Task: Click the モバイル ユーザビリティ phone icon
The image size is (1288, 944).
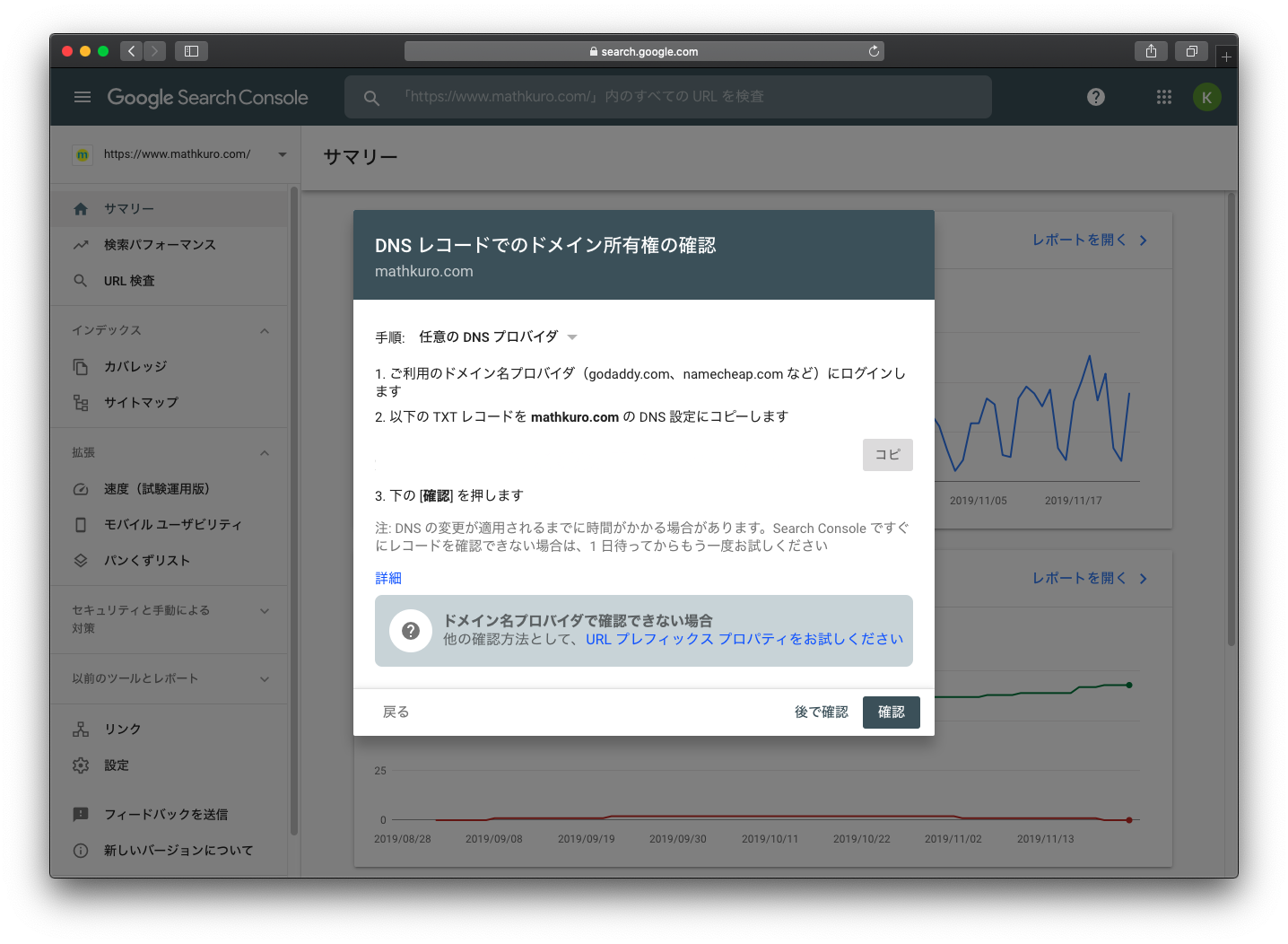Action: click(81, 525)
